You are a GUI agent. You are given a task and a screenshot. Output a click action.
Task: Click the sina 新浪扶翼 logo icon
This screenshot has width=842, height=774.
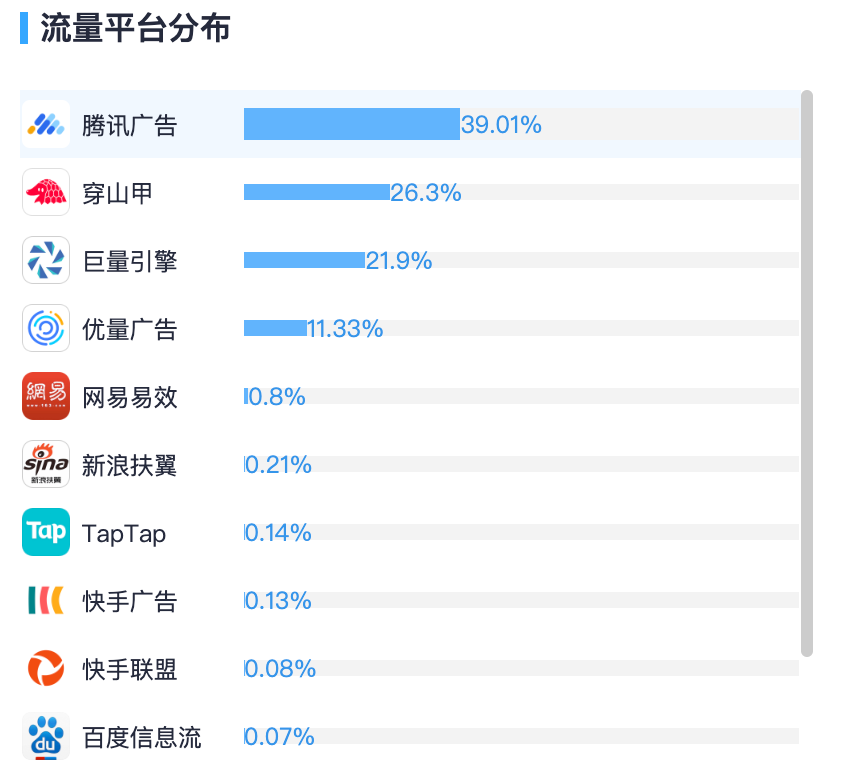click(x=46, y=464)
